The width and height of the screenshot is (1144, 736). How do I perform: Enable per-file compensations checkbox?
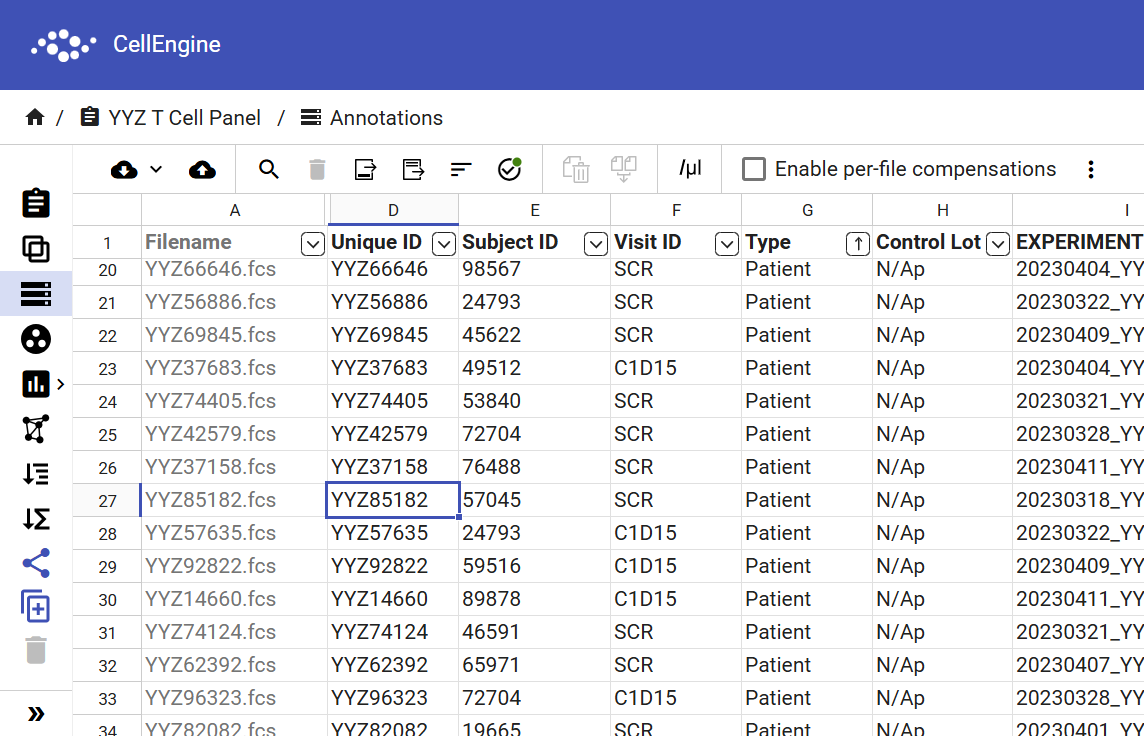754,169
